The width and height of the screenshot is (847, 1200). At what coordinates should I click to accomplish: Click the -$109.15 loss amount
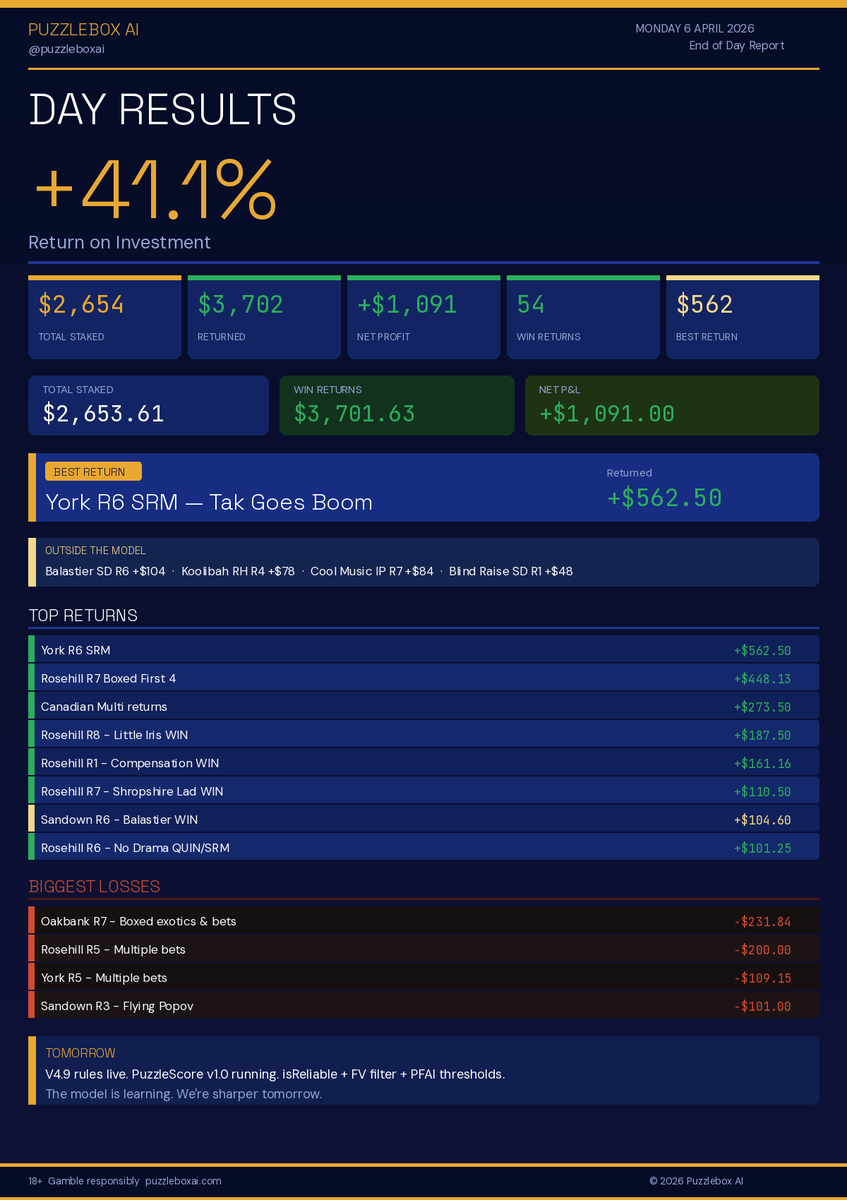pyautogui.click(x=762, y=978)
